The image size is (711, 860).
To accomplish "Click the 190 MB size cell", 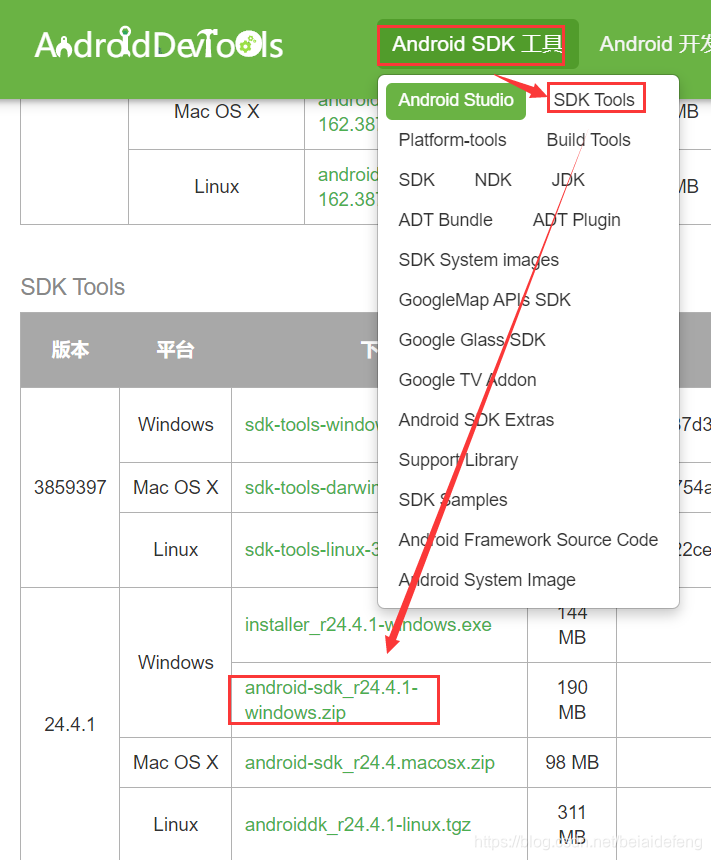I will click(x=572, y=700).
